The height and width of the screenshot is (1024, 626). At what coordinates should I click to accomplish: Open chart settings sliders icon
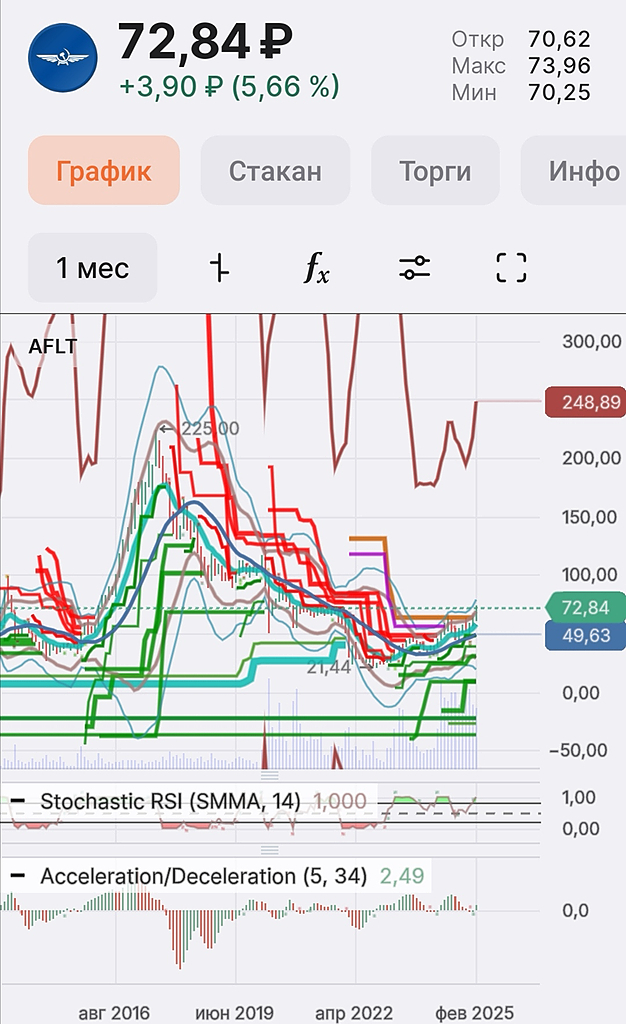[x=415, y=268]
